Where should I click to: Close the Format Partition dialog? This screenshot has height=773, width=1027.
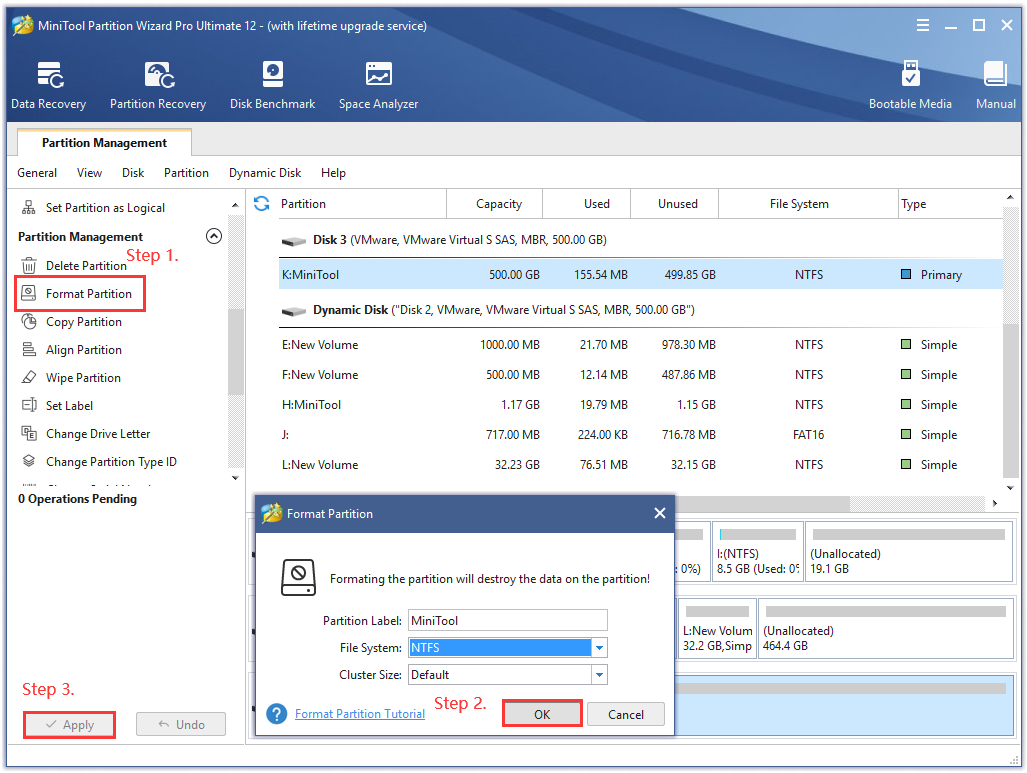point(660,514)
